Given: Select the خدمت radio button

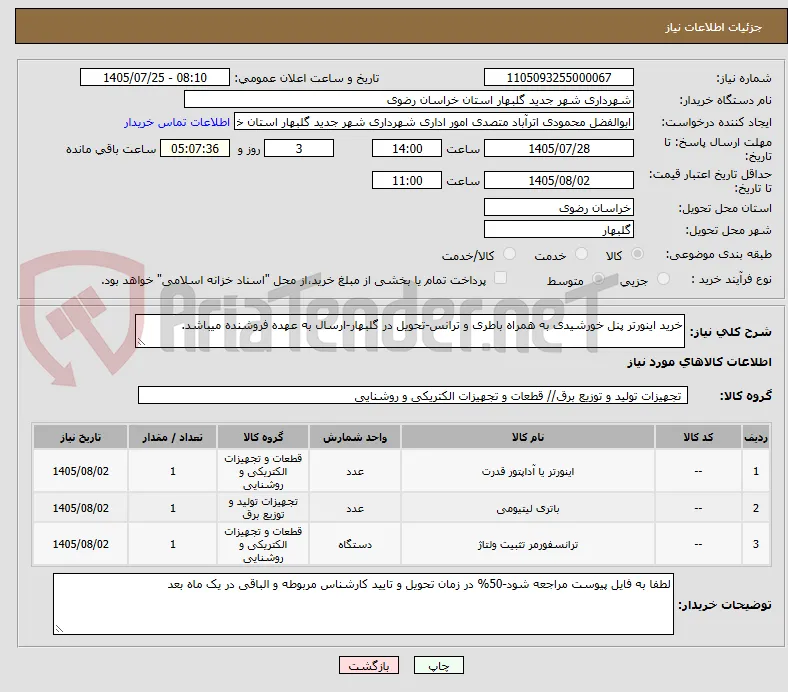Looking at the screenshot, I should 581,254.
